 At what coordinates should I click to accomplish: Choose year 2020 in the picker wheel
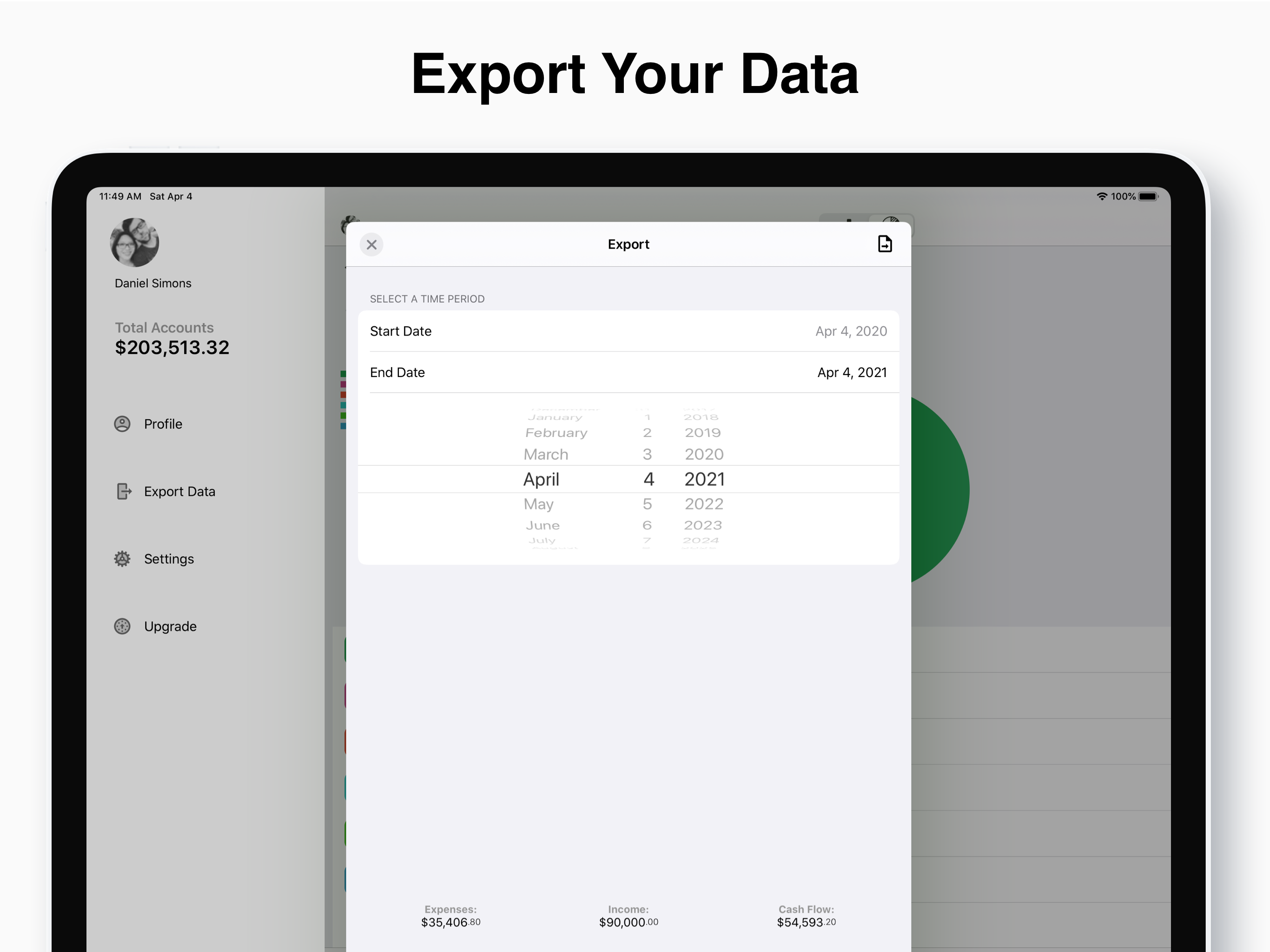coord(704,454)
